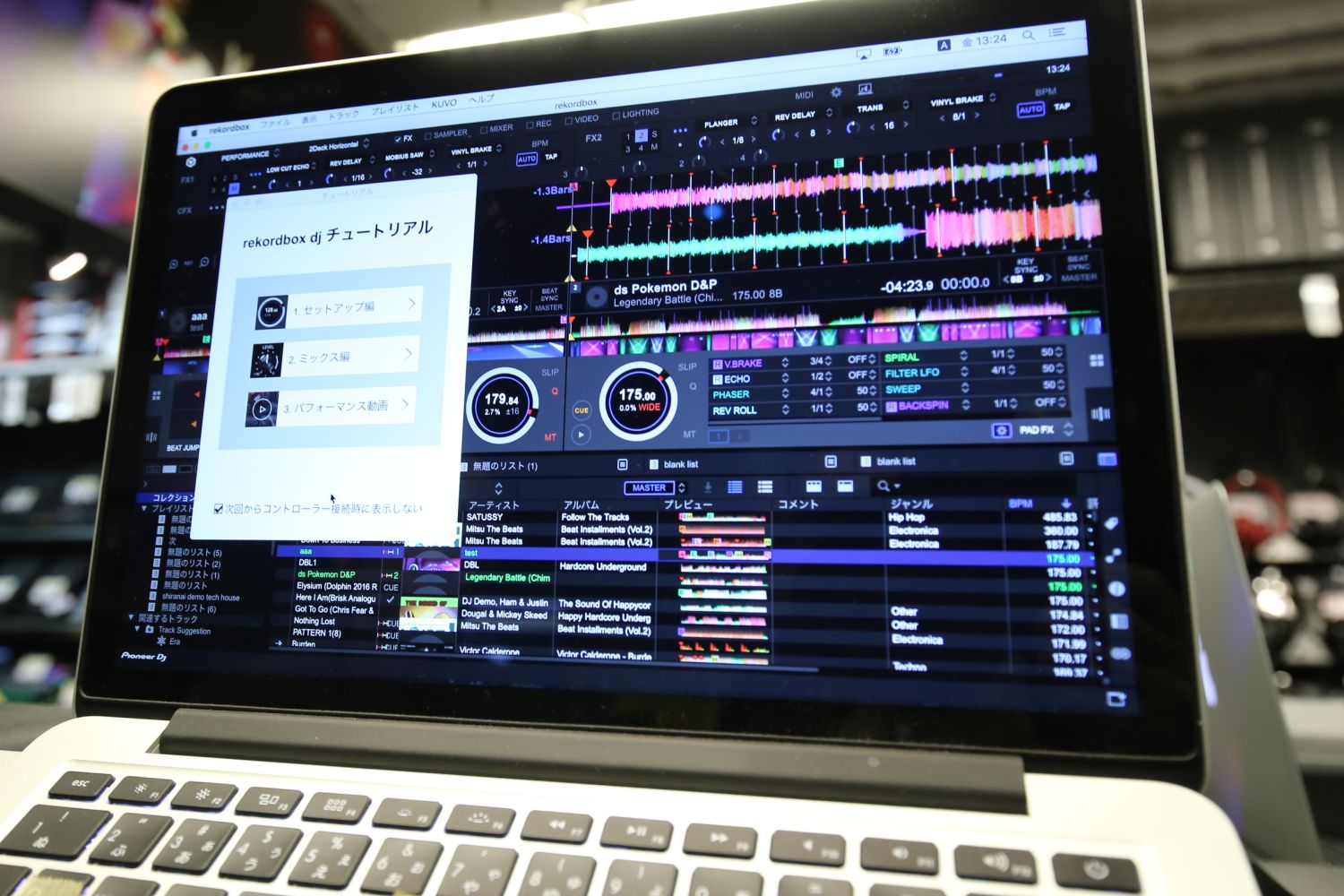The image size is (1344, 896).
Task: Click the download arrow icon next to MASTER
Action: [707, 487]
